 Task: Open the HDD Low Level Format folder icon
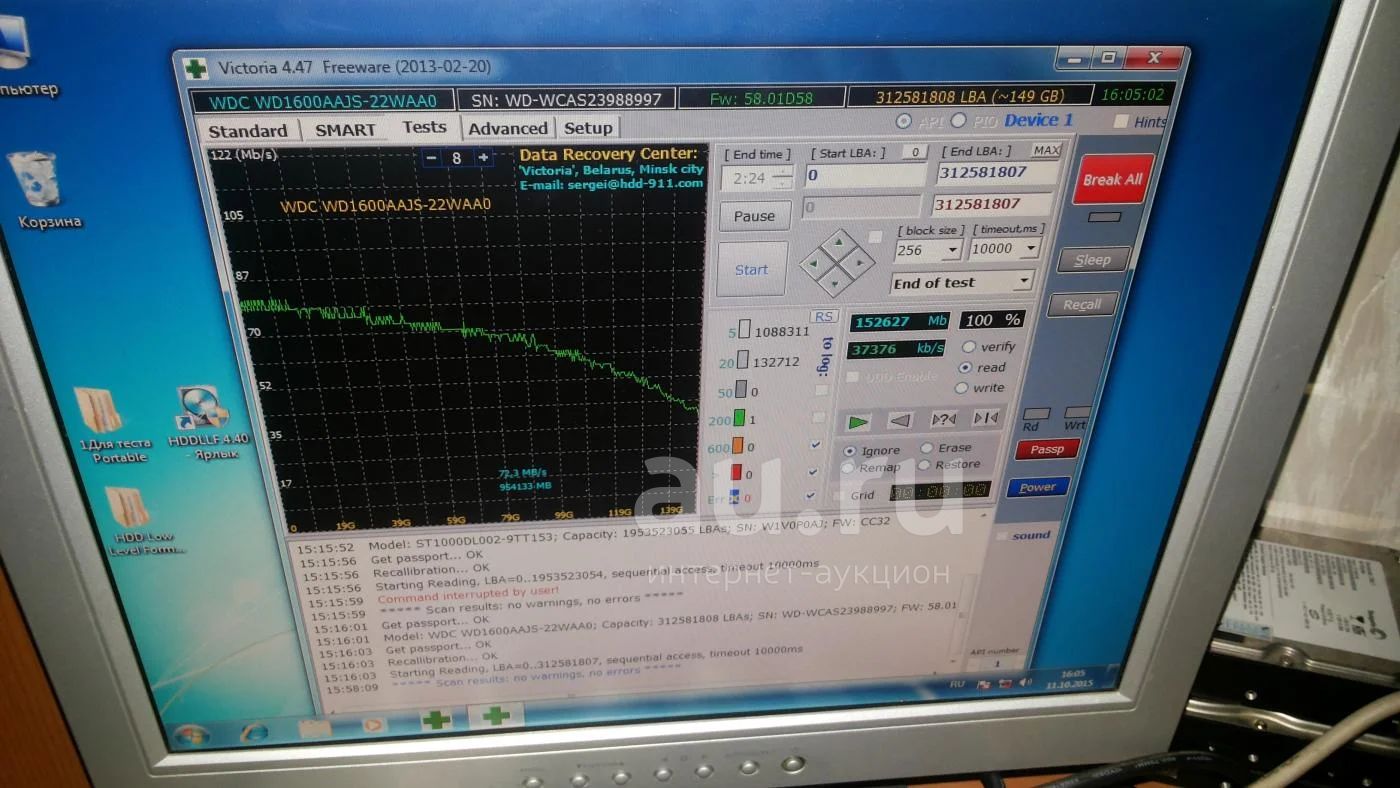click(x=135, y=520)
